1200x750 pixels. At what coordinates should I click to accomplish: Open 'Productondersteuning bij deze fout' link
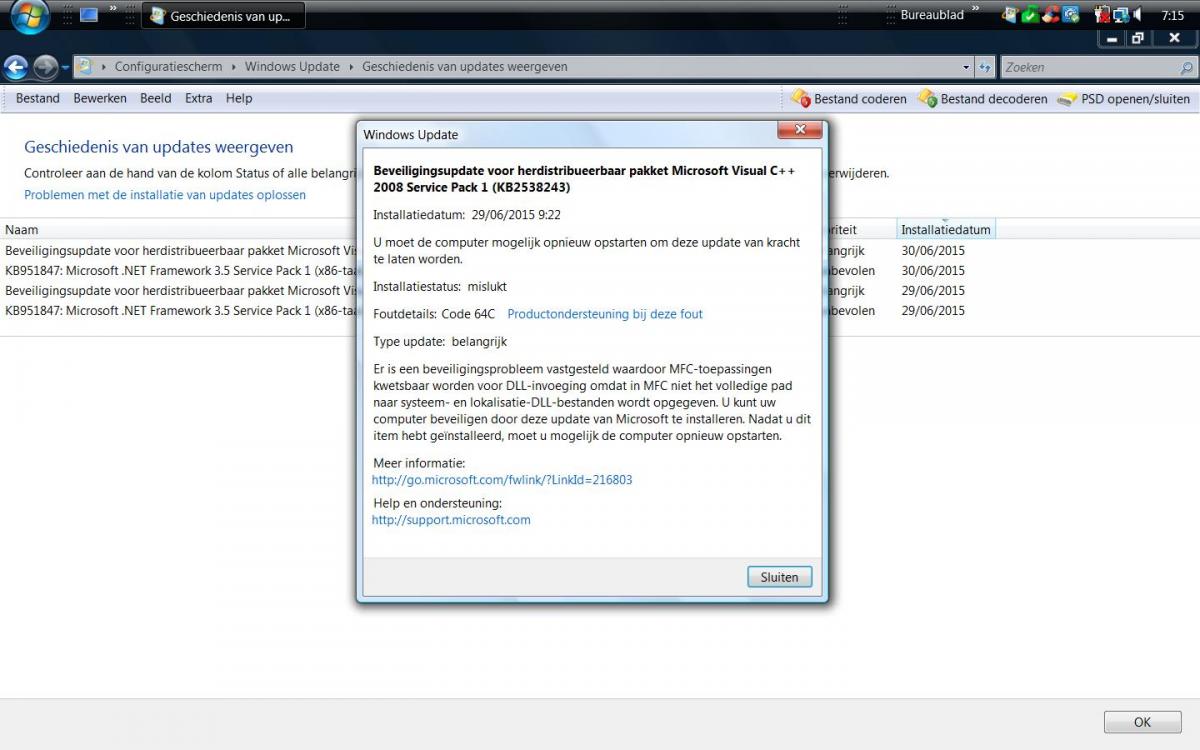tap(605, 314)
